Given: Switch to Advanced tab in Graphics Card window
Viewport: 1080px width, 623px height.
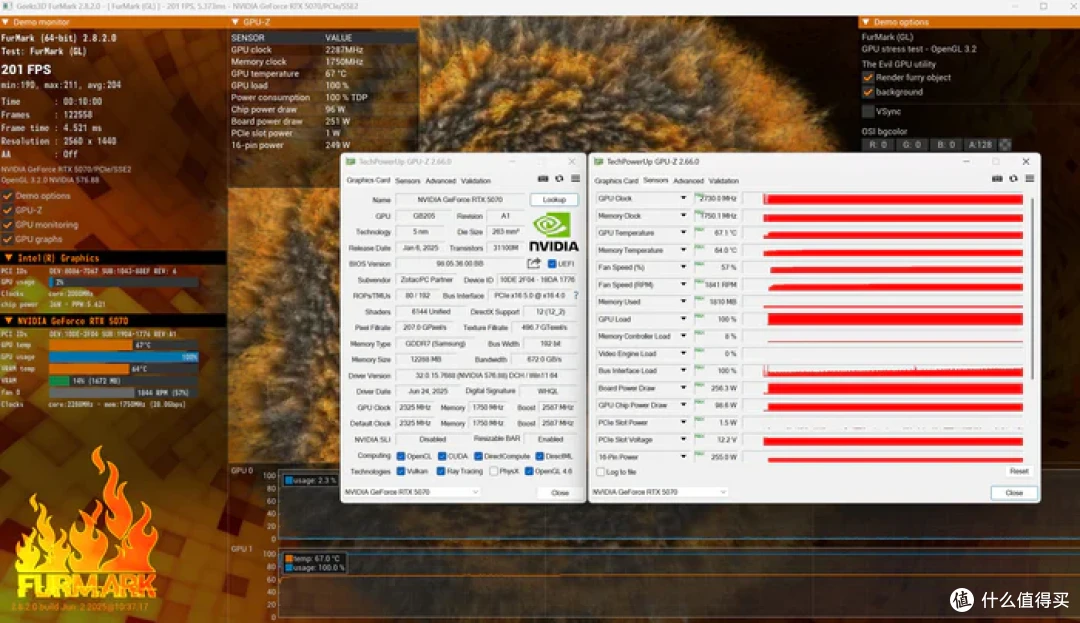Looking at the screenshot, I should point(440,181).
